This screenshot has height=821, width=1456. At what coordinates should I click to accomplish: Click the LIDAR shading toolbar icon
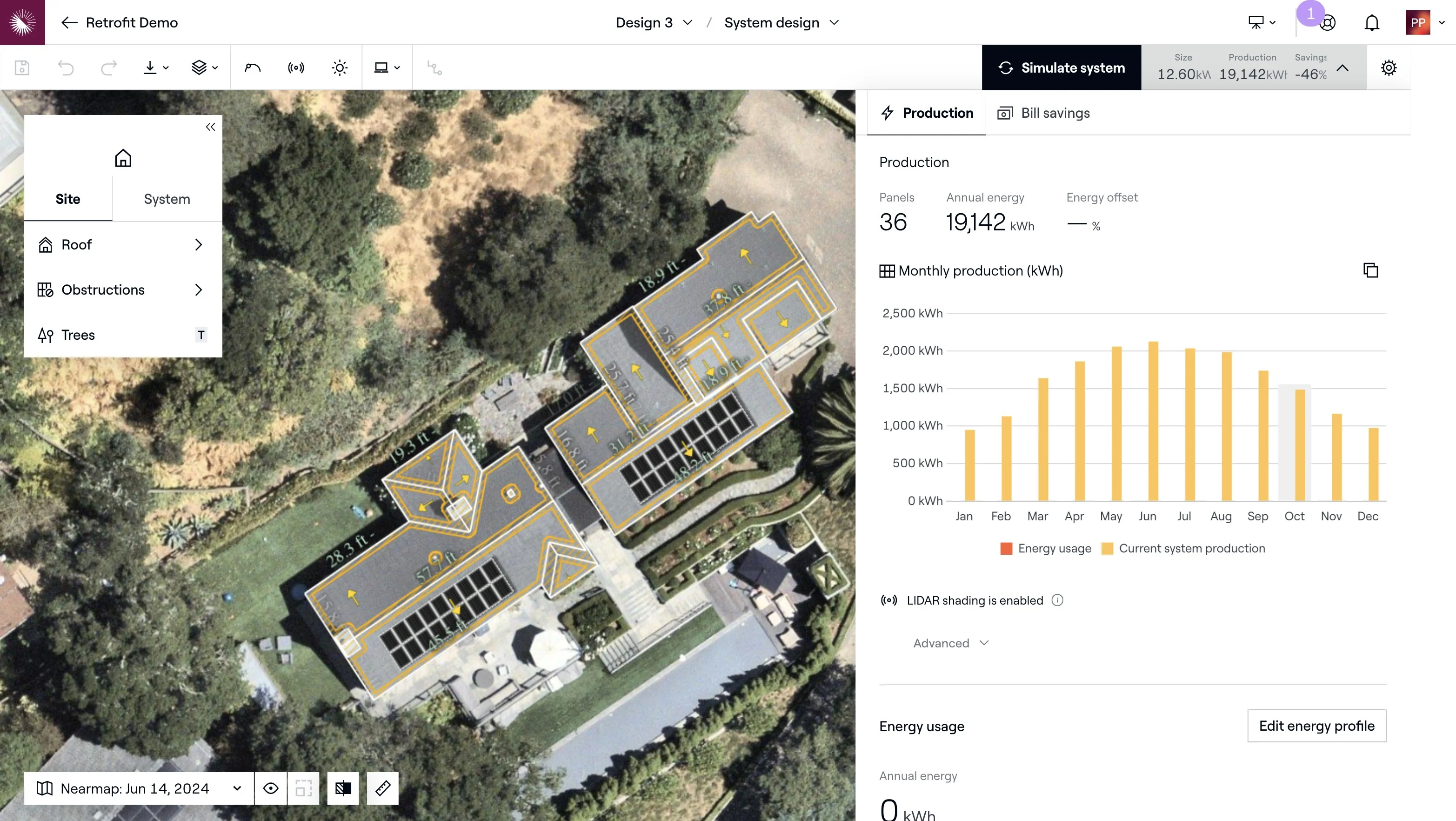pos(295,68)
